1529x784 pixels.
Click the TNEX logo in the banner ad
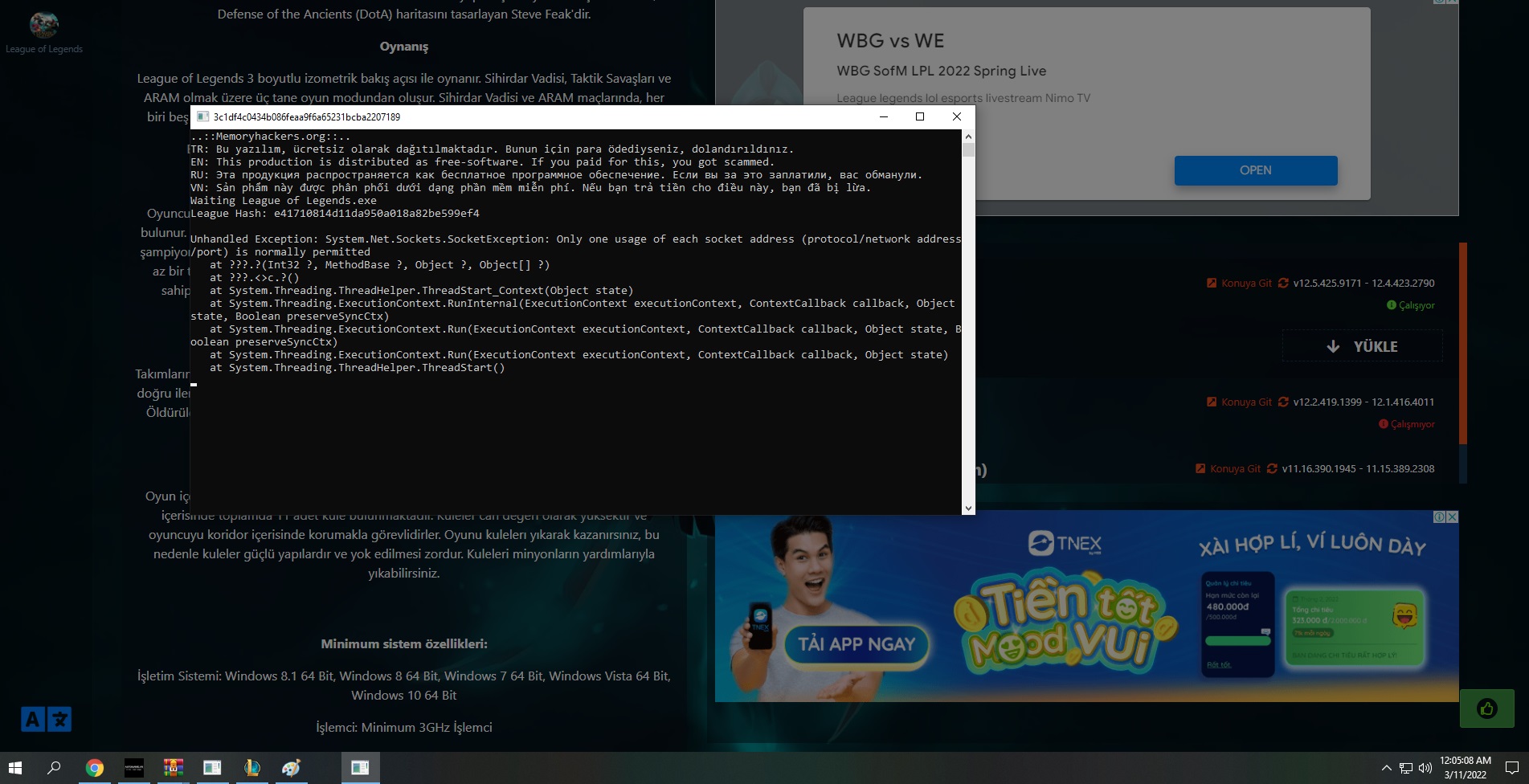(1065, 544)
